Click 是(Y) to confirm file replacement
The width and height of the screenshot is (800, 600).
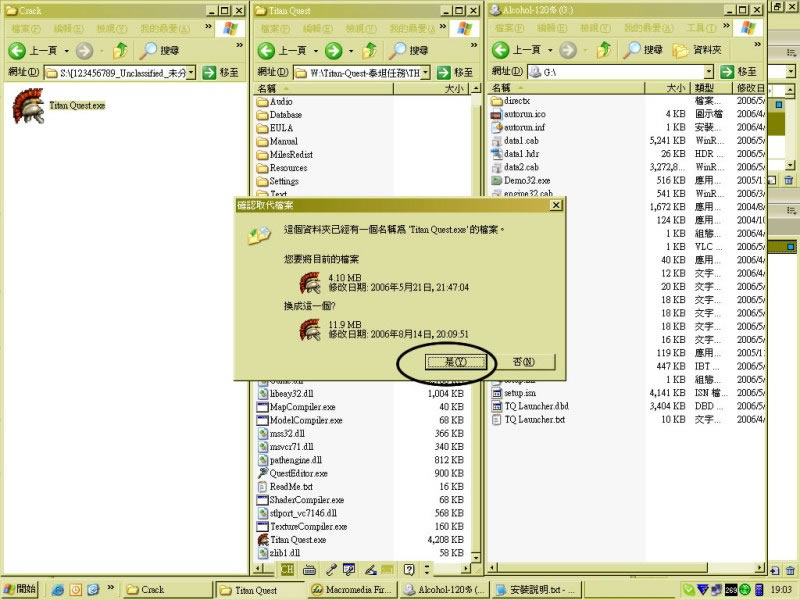456,362
